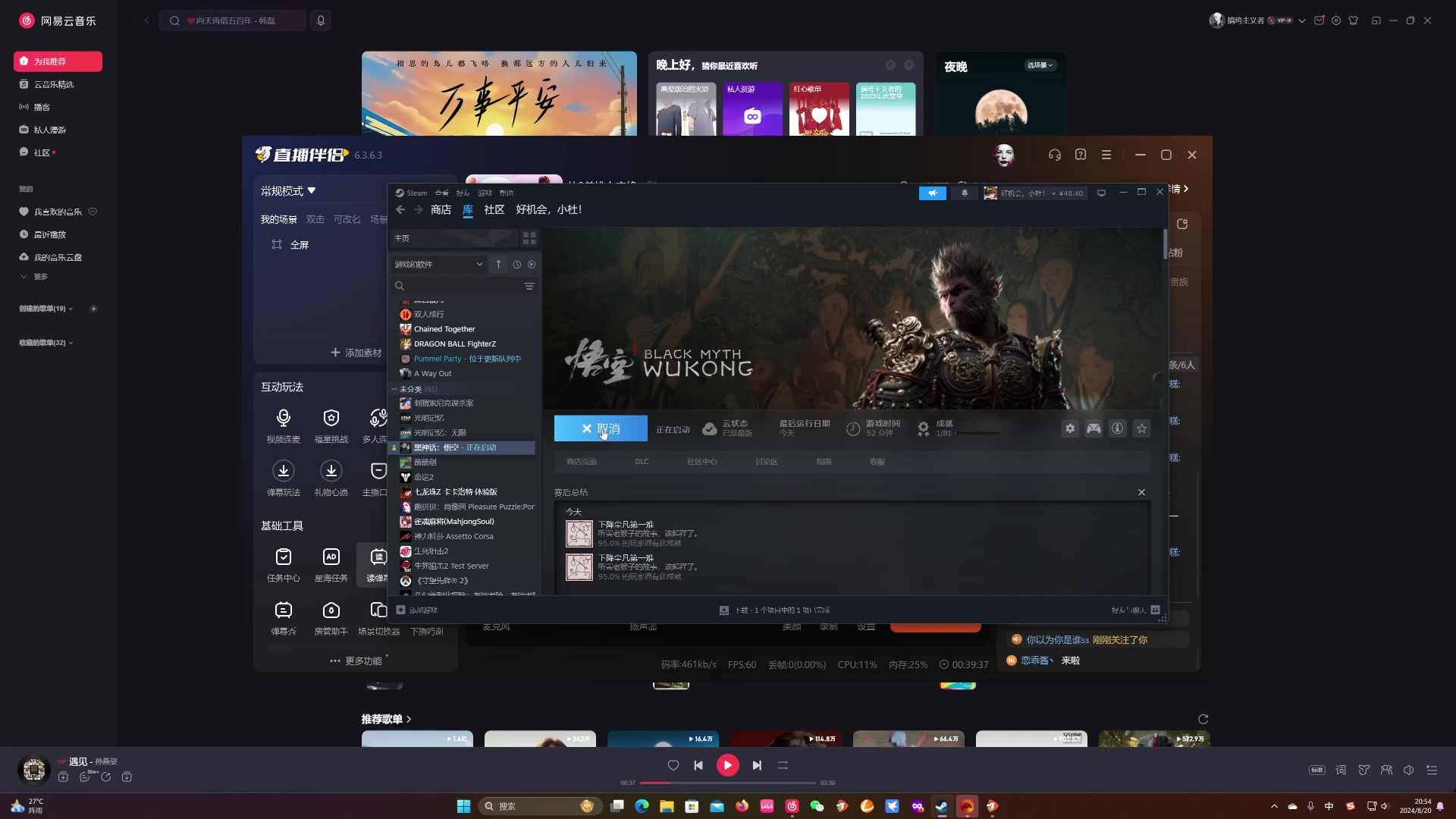Image resolution: width=1456 pixels, height=819 pixels.
Task: Close the 赛后总结 panel
Action: point(1141,492)
